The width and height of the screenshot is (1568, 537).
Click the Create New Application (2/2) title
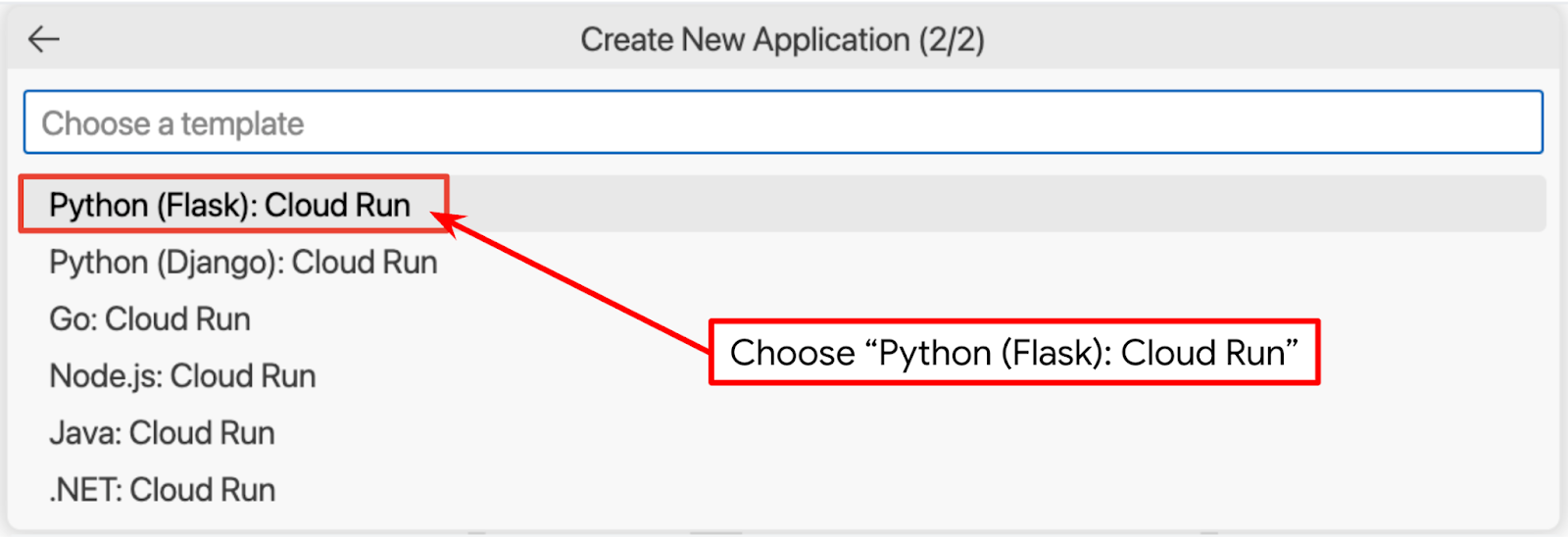[x=782, y=39]
